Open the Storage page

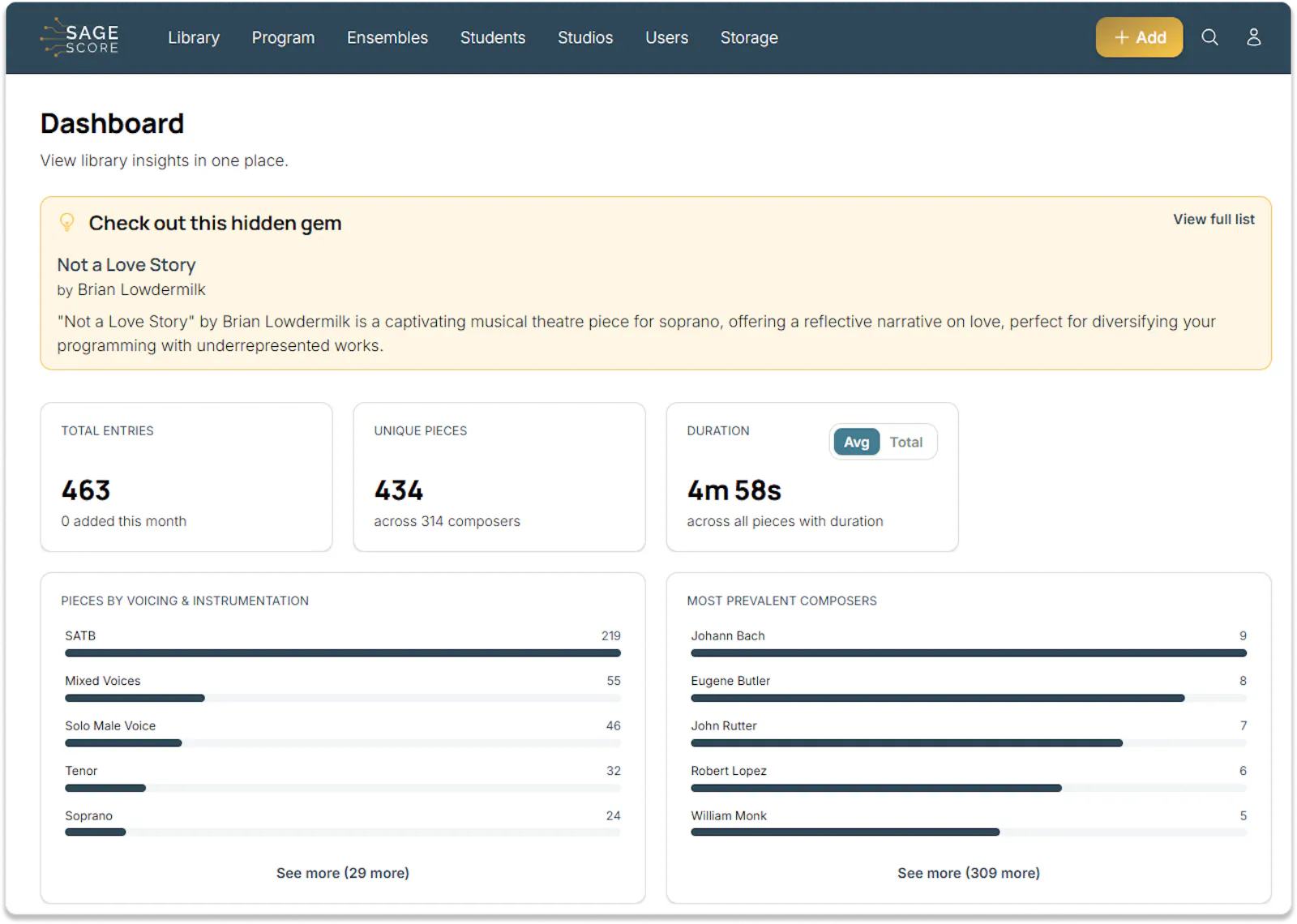749,37
